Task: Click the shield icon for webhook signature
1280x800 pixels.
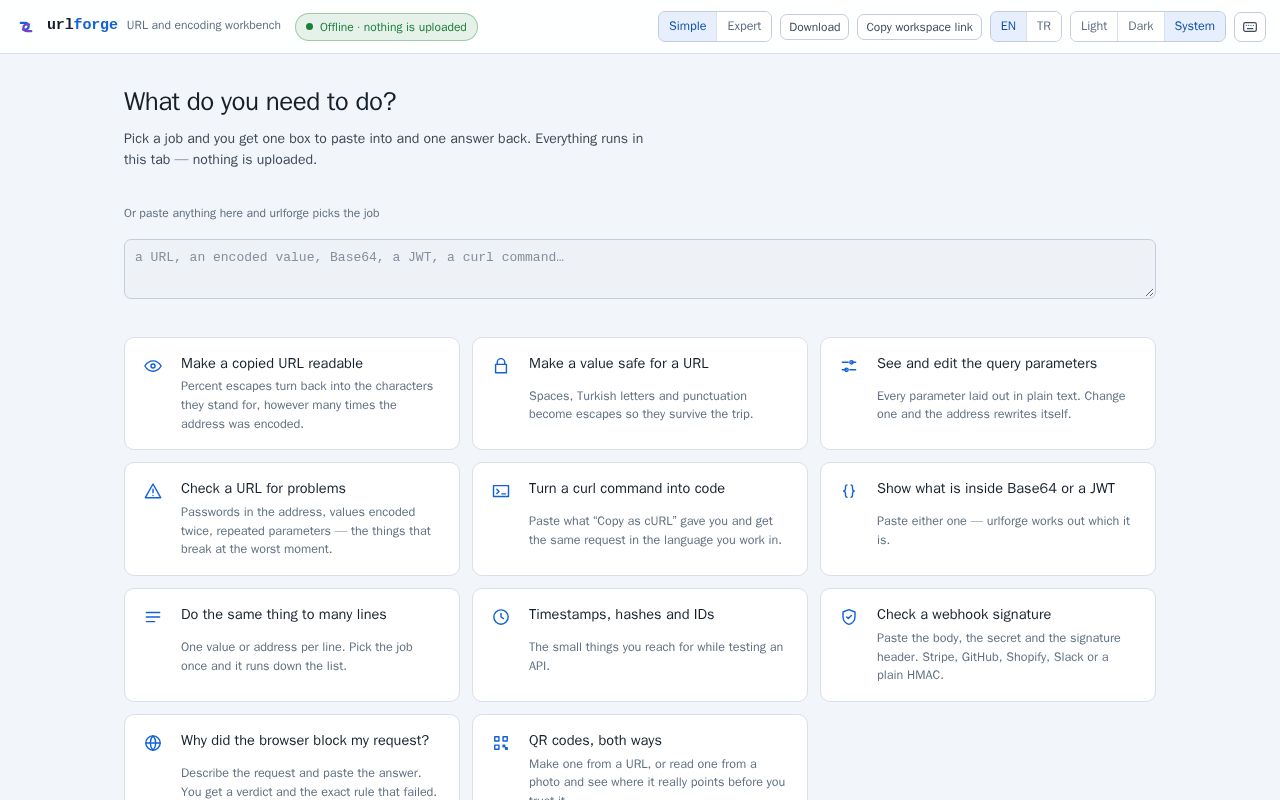Action: point(849,617)
